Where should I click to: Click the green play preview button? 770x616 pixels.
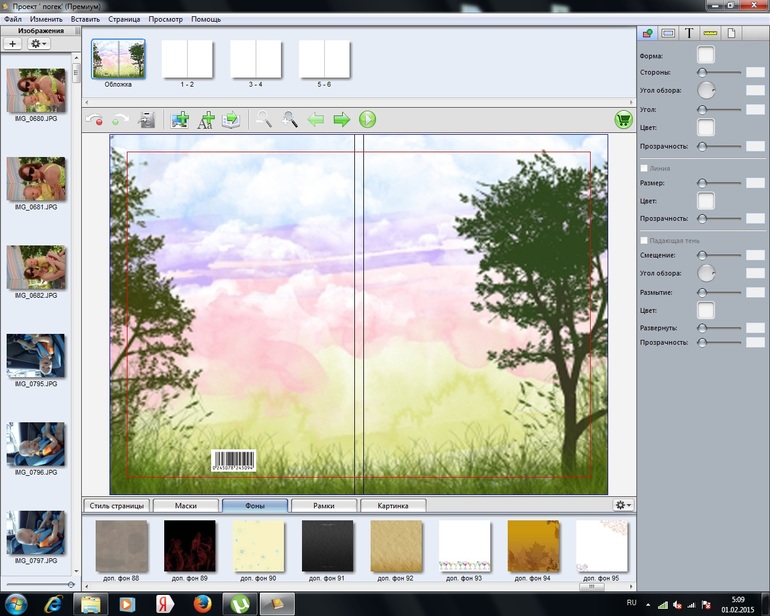pos(367,120)
